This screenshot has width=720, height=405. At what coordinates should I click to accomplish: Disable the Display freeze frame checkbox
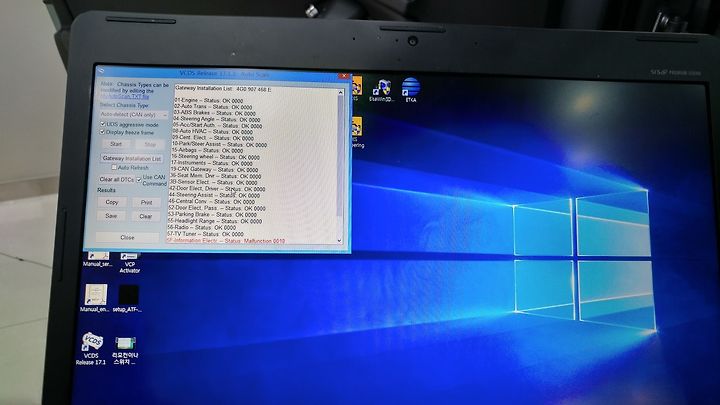tap(102, 132)
